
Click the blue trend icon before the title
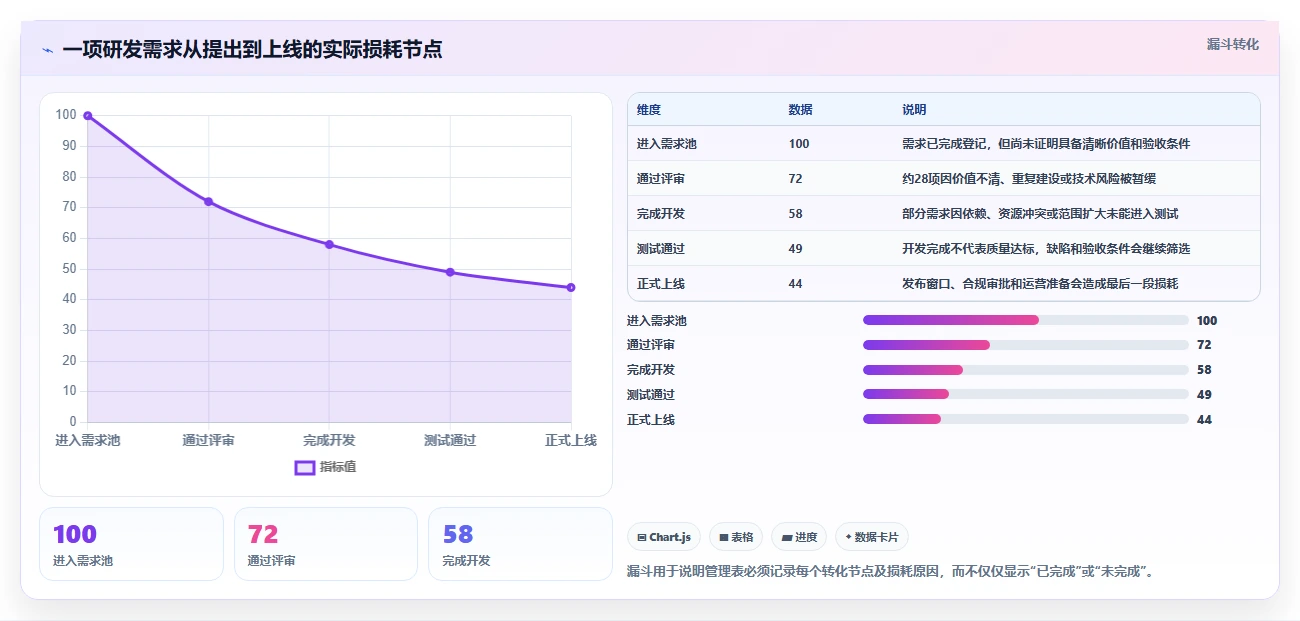[48, 50]
